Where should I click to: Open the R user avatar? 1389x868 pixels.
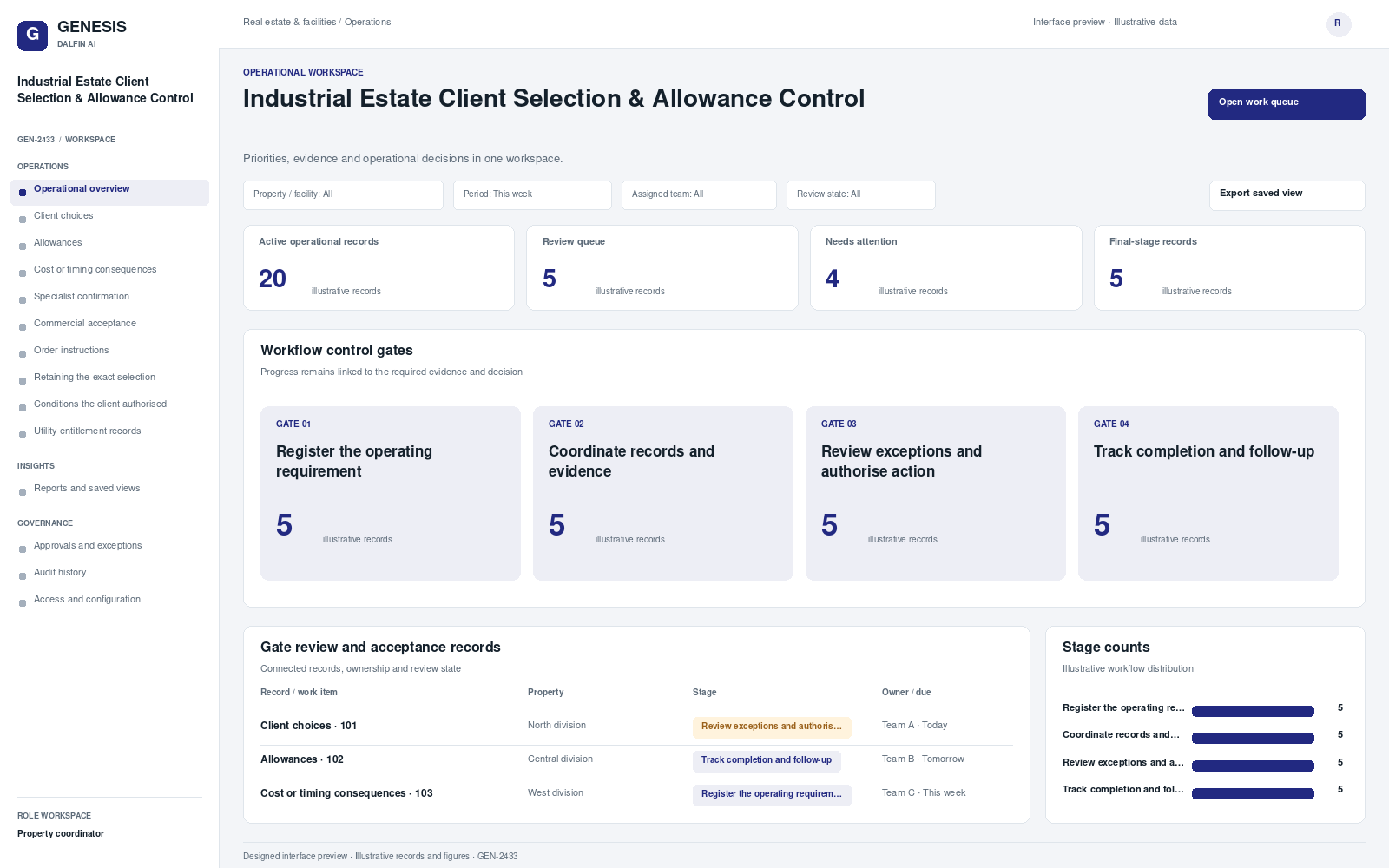click(x=1338, y=23)
